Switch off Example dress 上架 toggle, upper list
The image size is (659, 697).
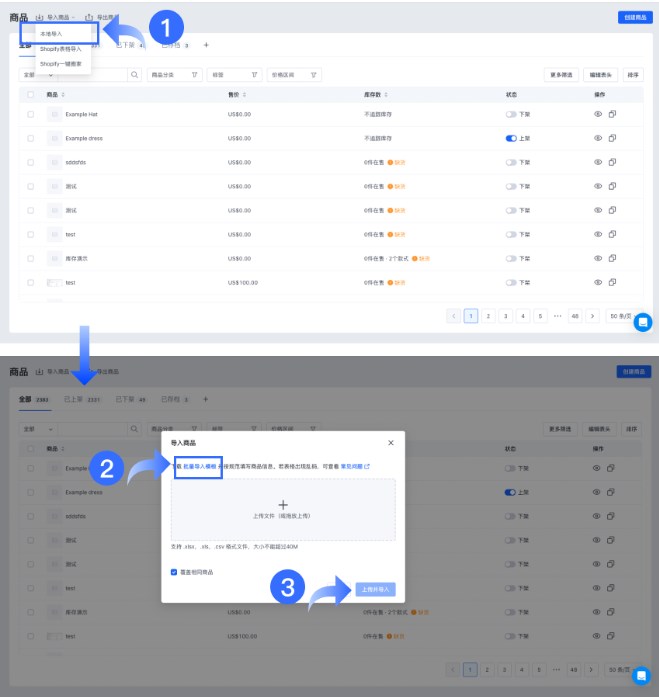(x=511, y=138)
